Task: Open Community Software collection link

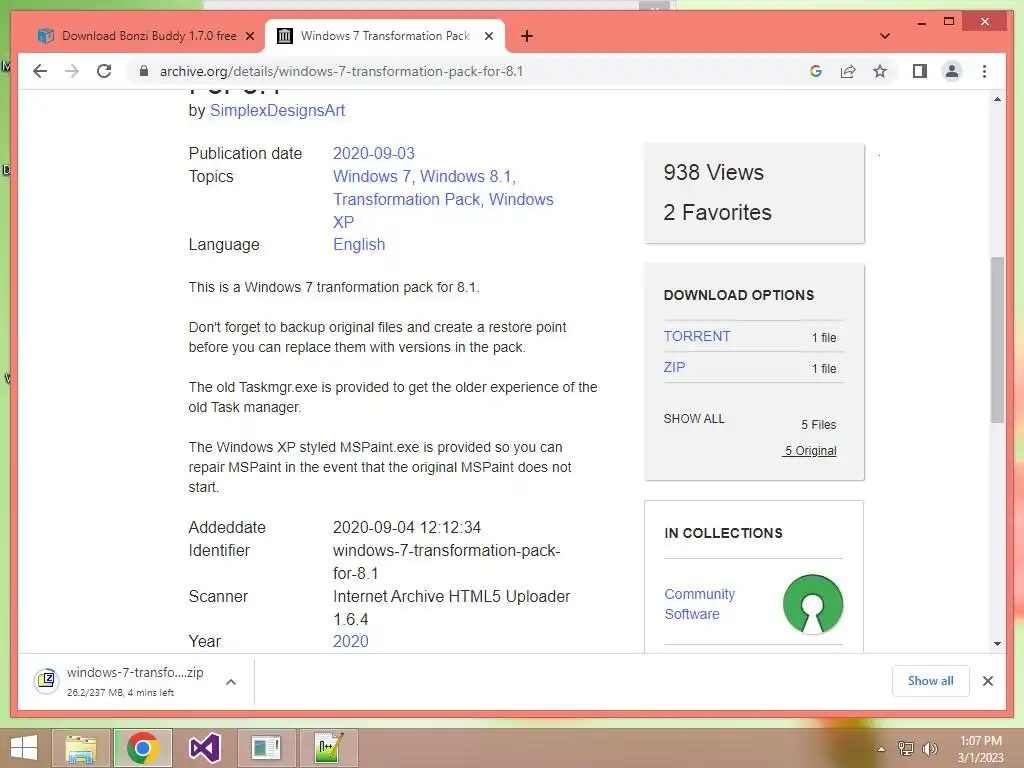Action: coord(699,604)
